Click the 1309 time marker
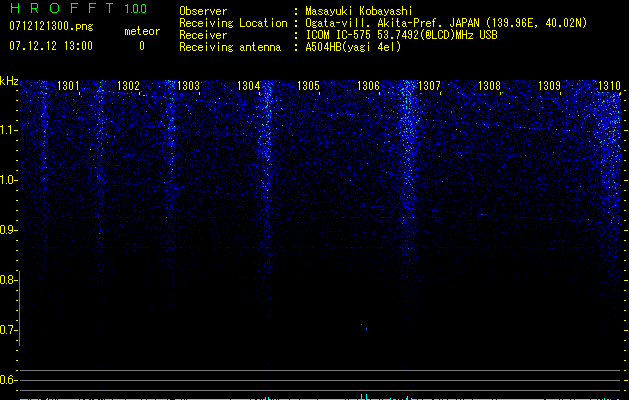 (549, 85)
